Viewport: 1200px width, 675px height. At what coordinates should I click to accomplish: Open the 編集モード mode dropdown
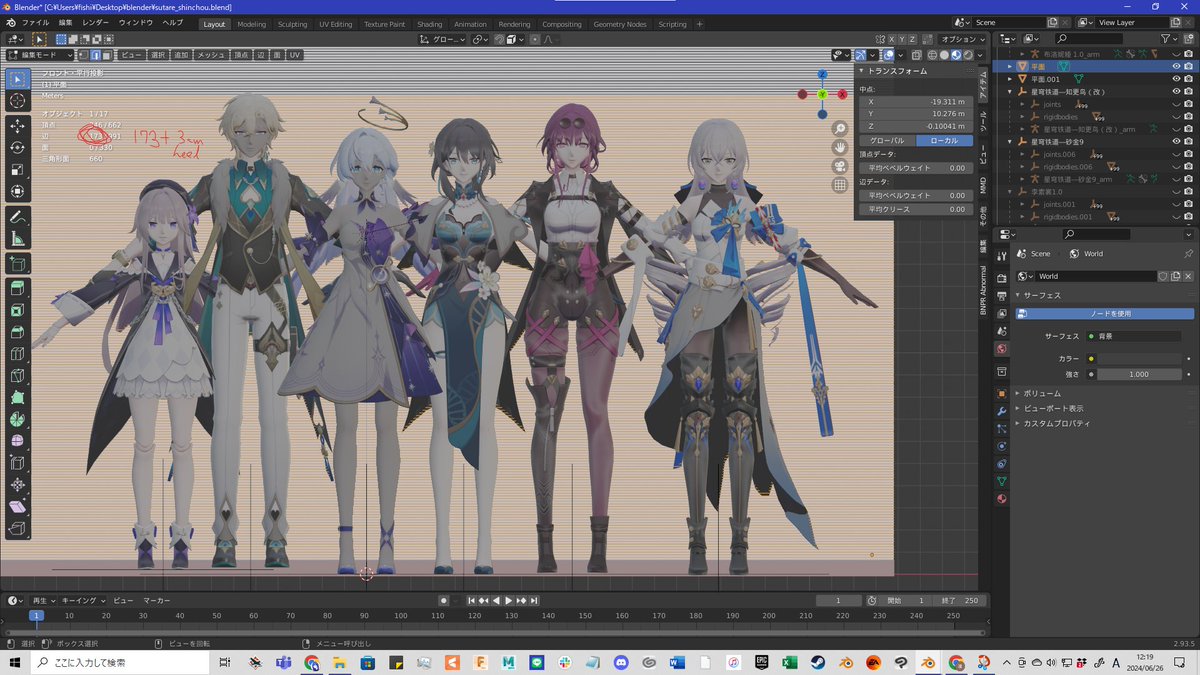pyautogui.click(x=41, y=55)
